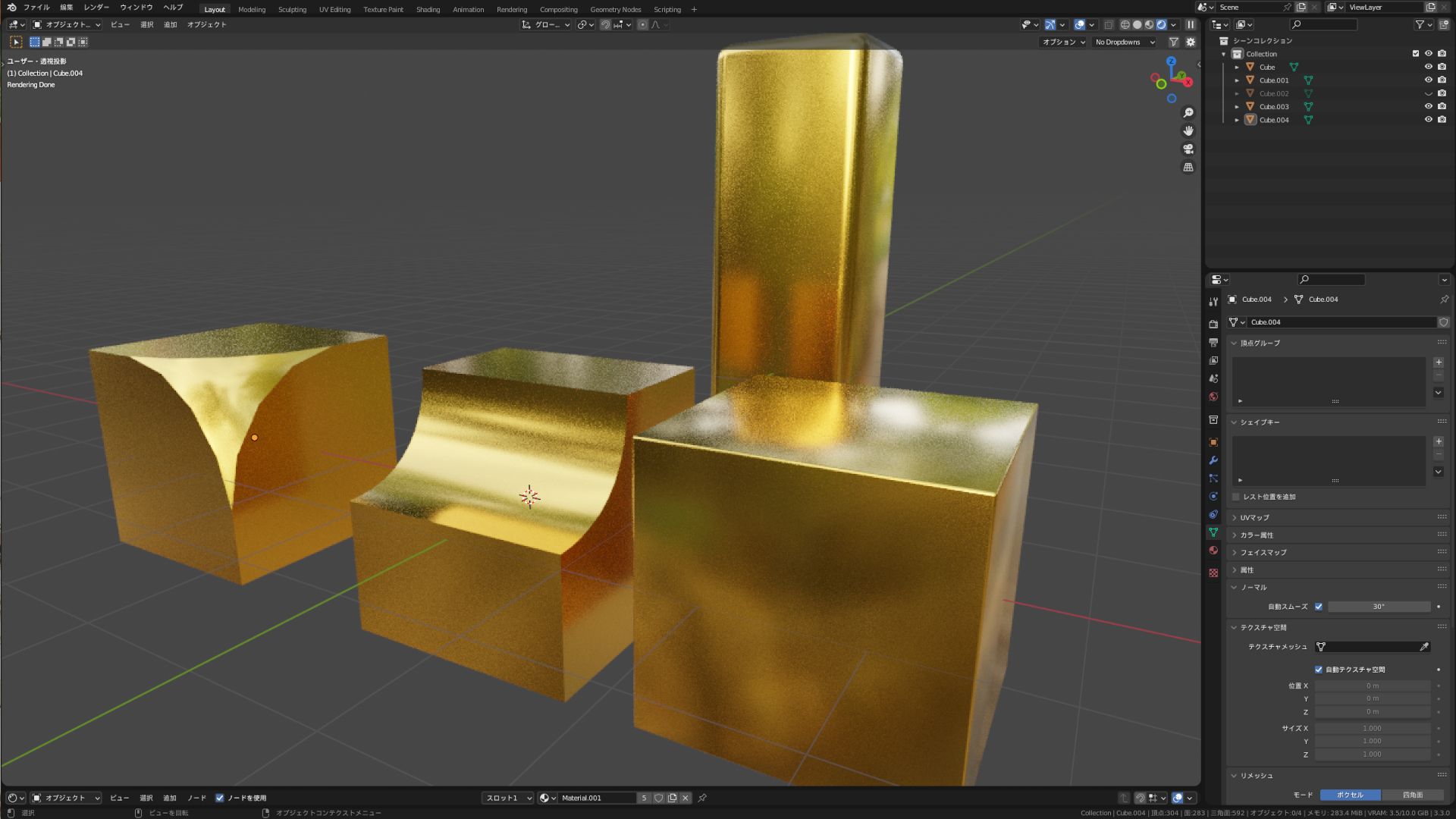Hide Cube.003 with eye icon
Screen dimensions: 1456x819
tap(1428, 107)
